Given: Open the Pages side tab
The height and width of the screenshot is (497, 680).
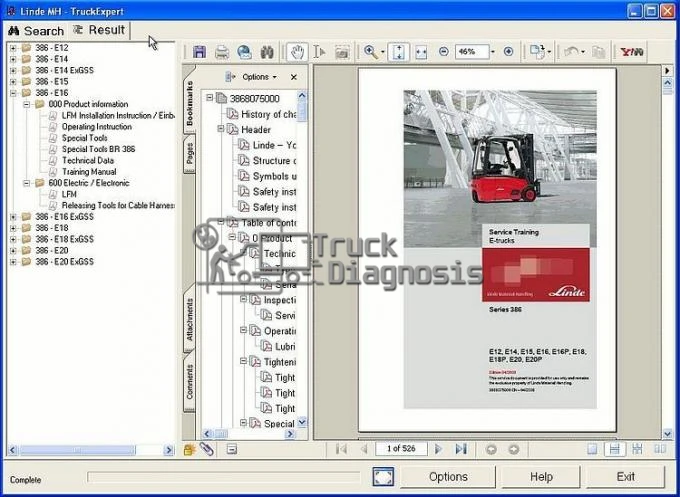Looking at the screenshot, I should [189, 154].
